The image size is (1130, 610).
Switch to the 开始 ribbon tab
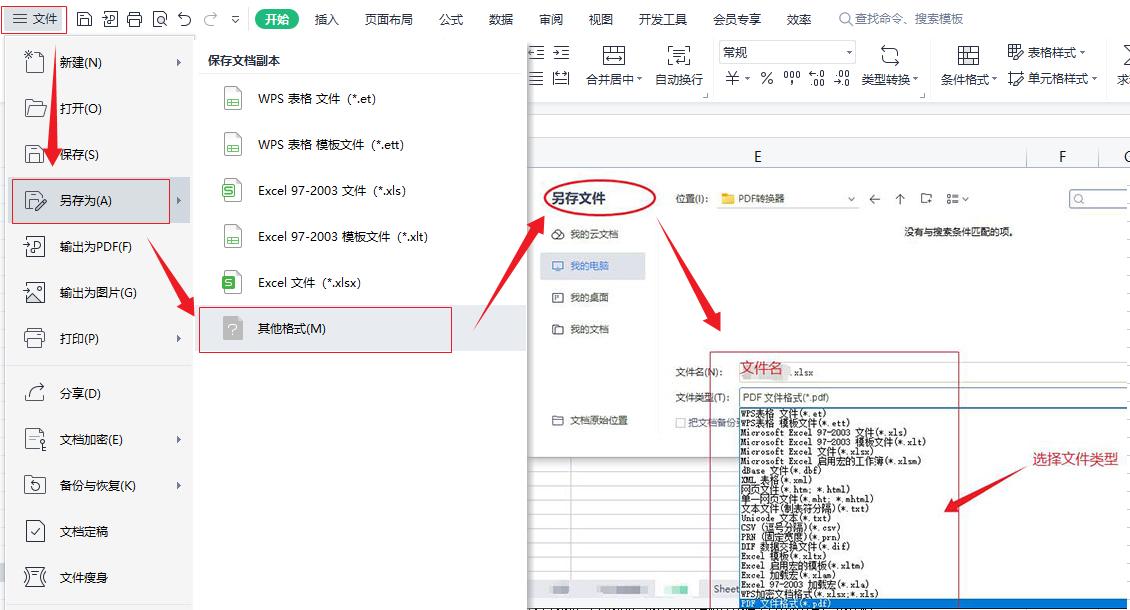pyautogui.click(x=277, y=19)
